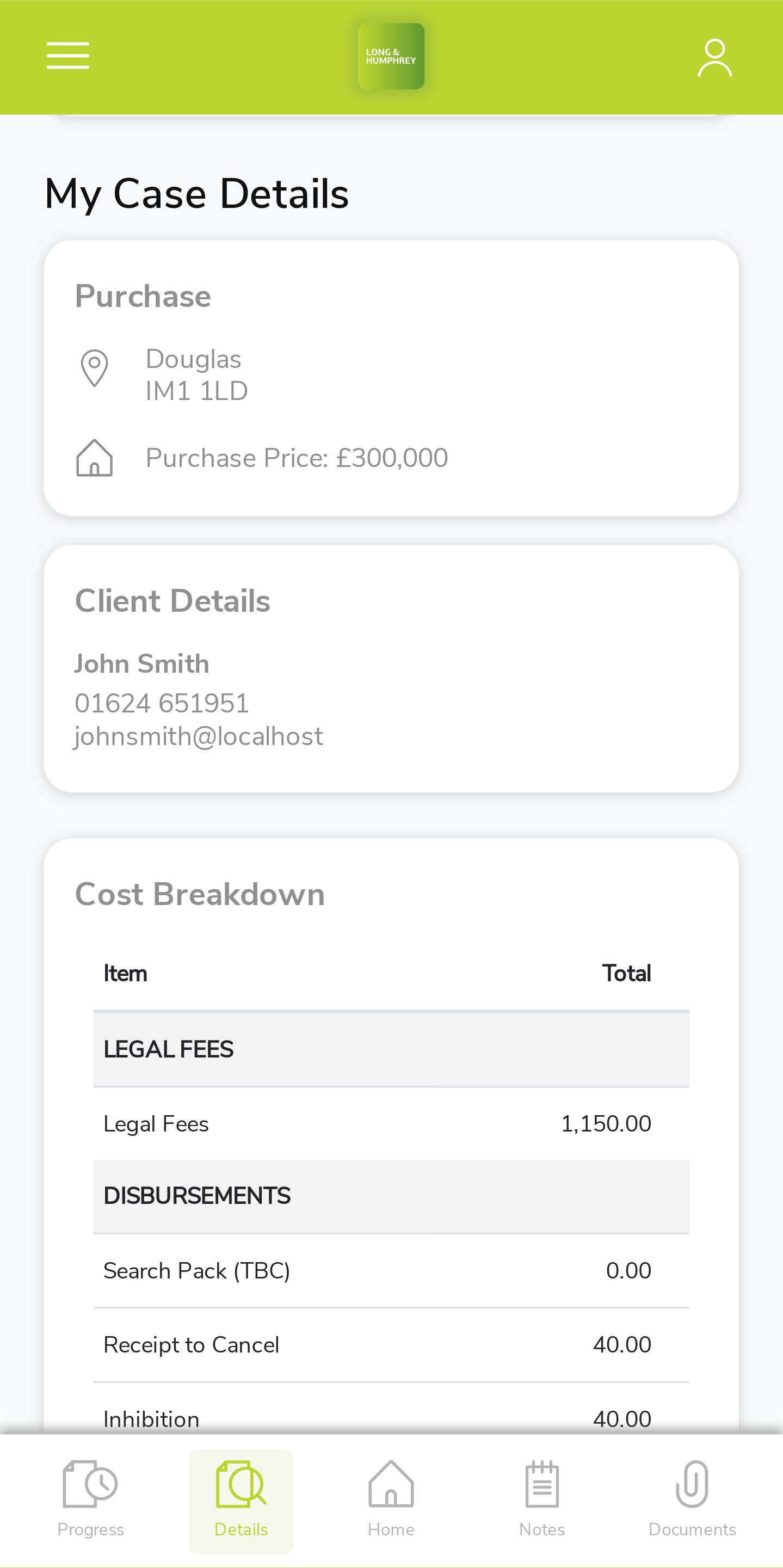Select the DISBURSEMENTS section header
Screen dimensions: 783x1568
(x=391, y=1196)
